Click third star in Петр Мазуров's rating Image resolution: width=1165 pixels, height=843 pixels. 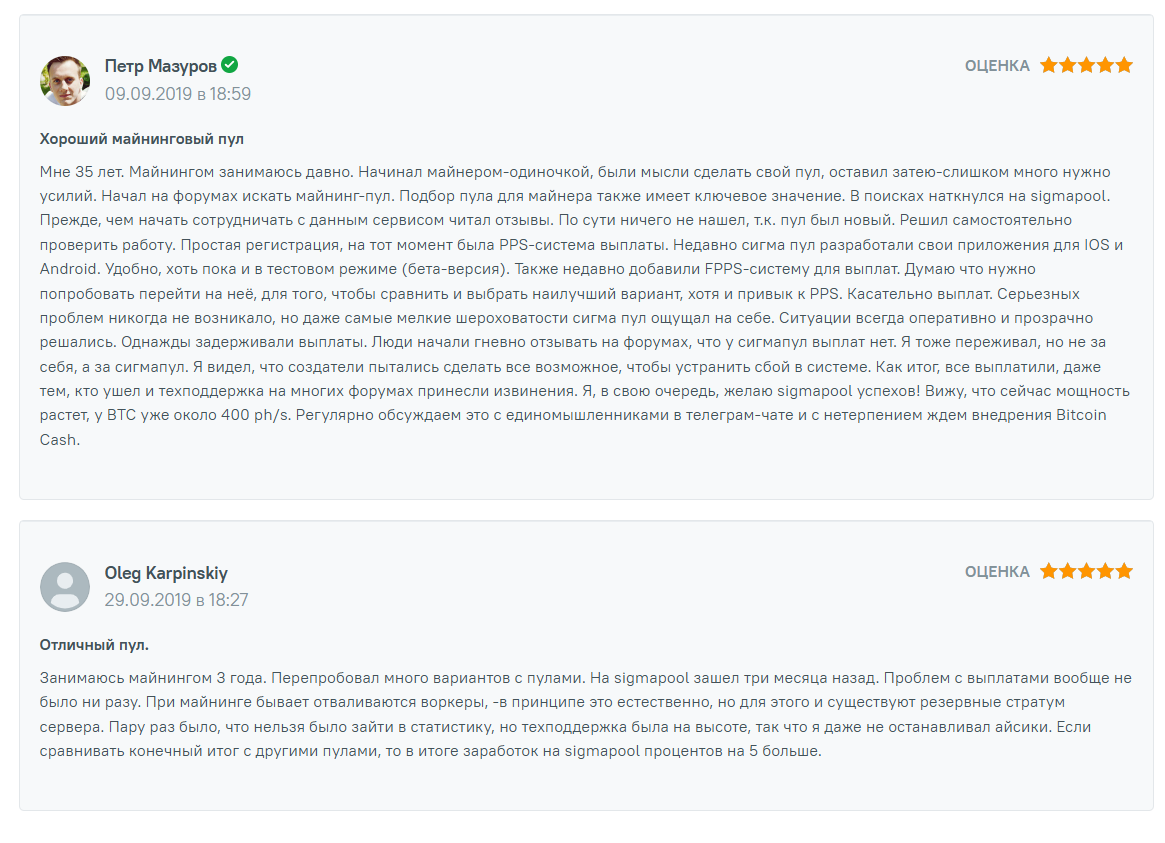[x=1086, y=65]
